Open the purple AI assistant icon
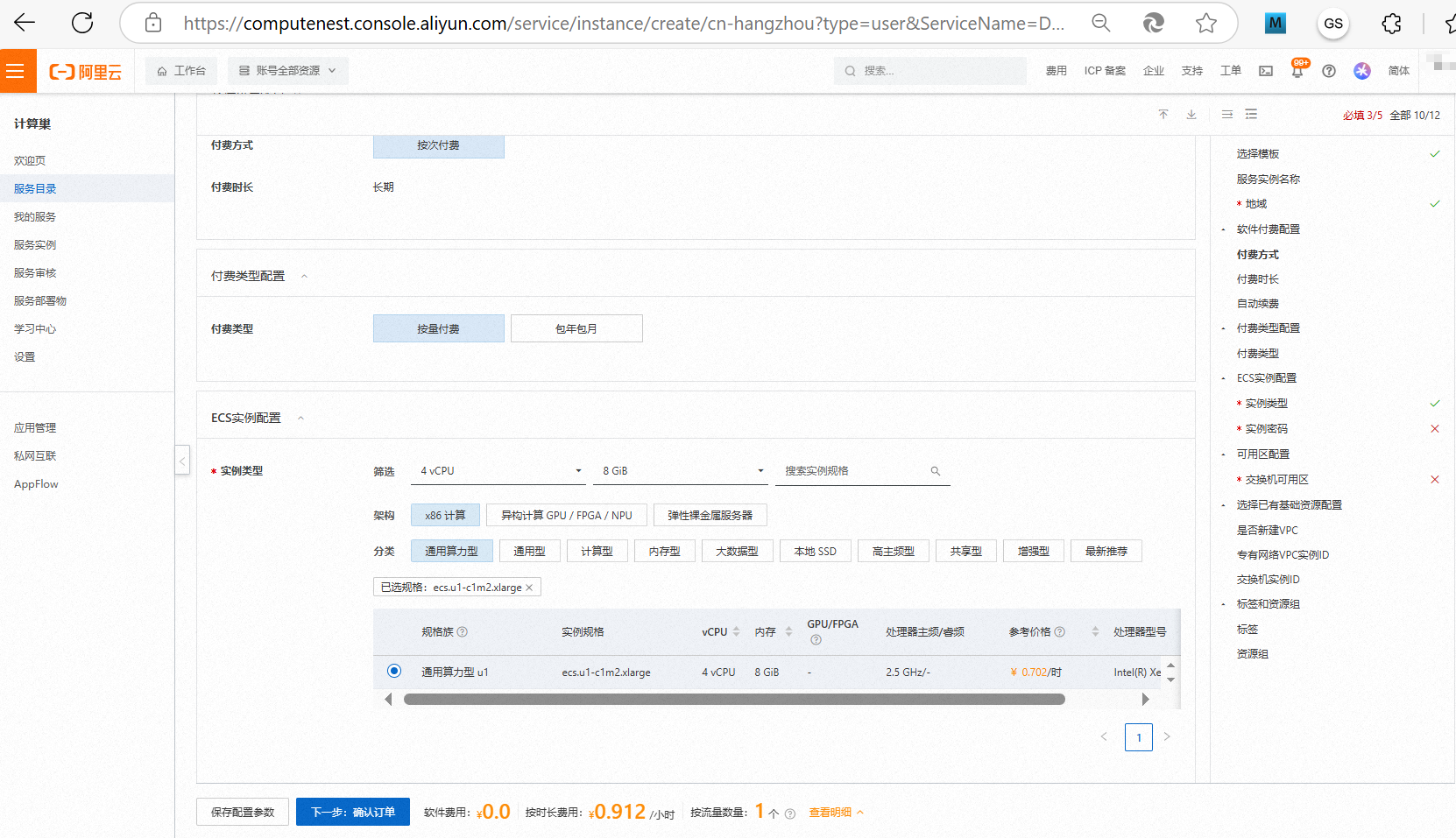1456x838 pixels. (x=1361, y=71)
